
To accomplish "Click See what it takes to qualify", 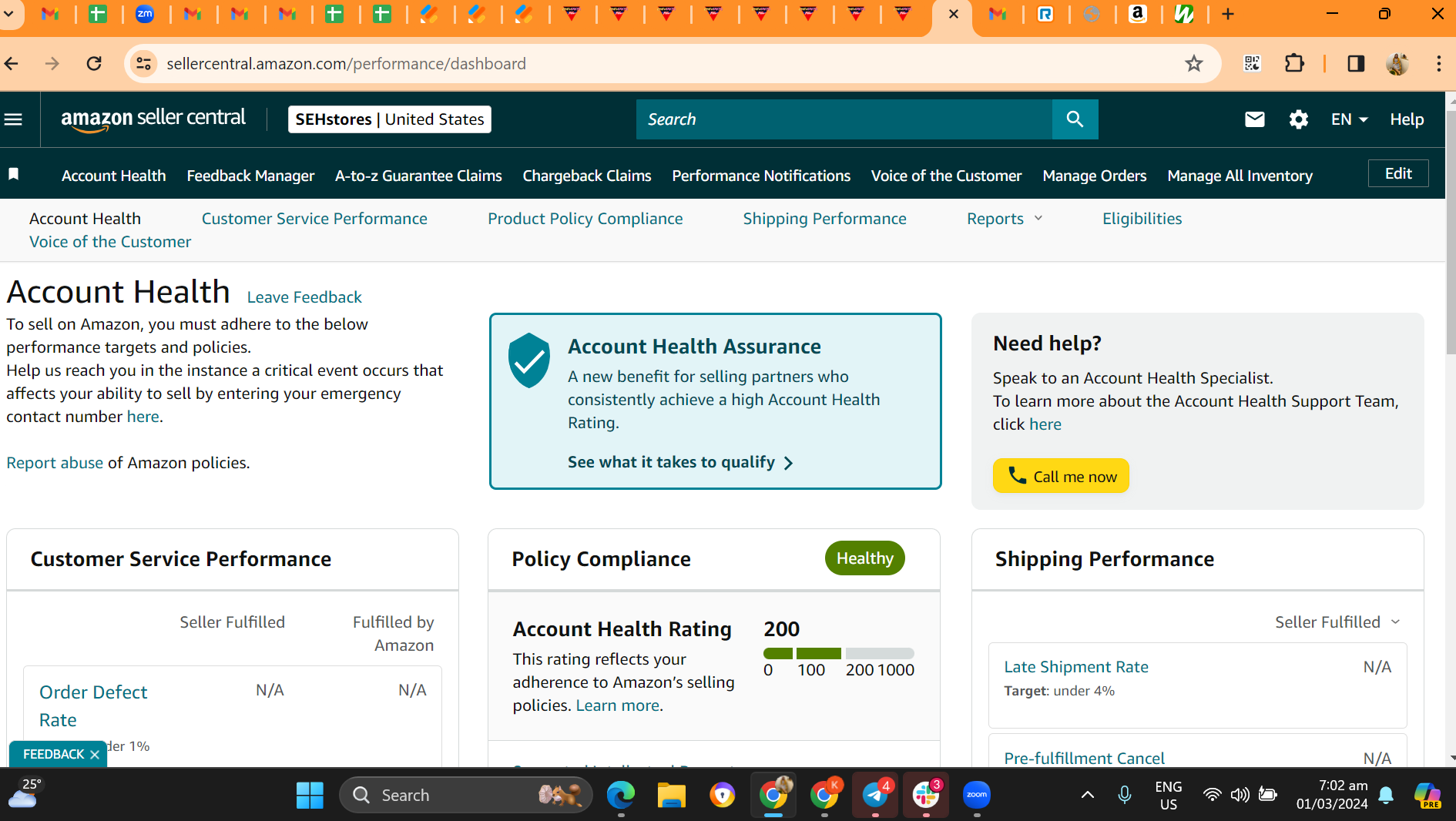I will click(680, 462).
